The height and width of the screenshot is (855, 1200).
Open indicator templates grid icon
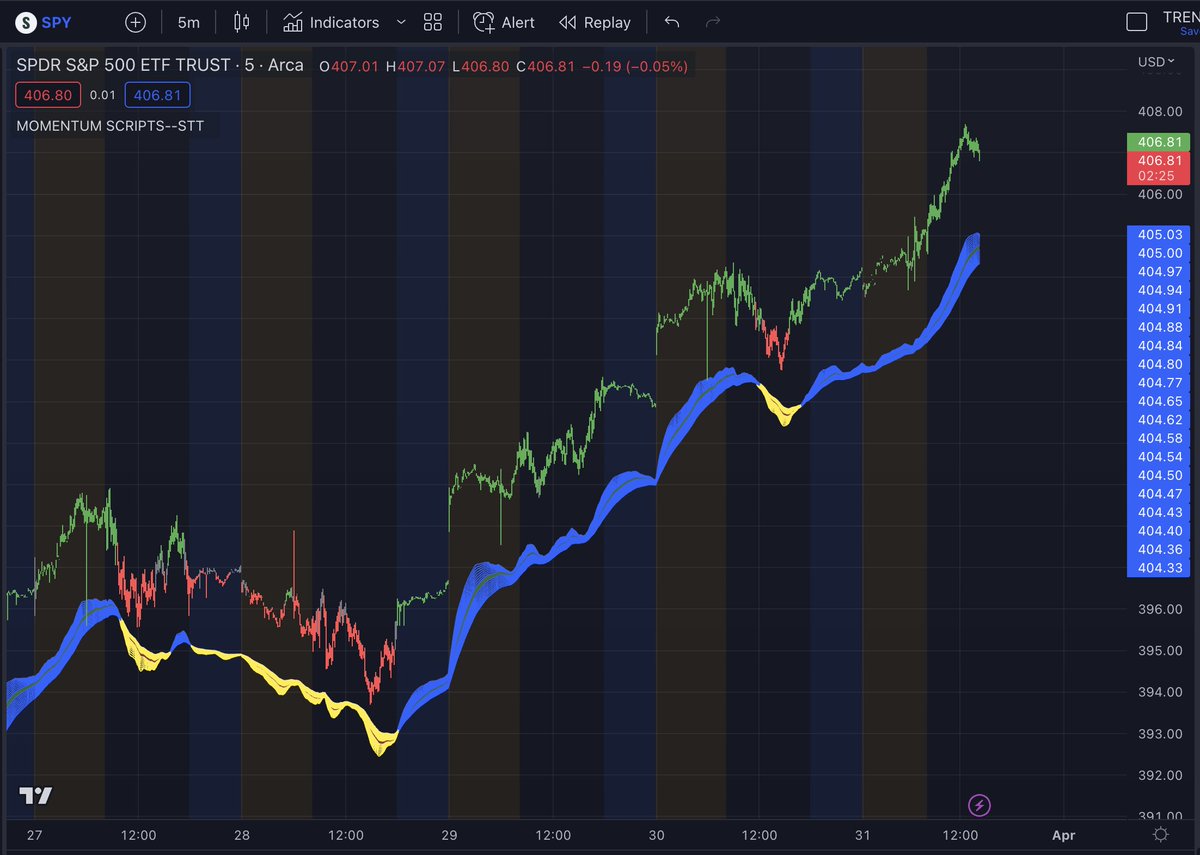click(x=433, y=22)
